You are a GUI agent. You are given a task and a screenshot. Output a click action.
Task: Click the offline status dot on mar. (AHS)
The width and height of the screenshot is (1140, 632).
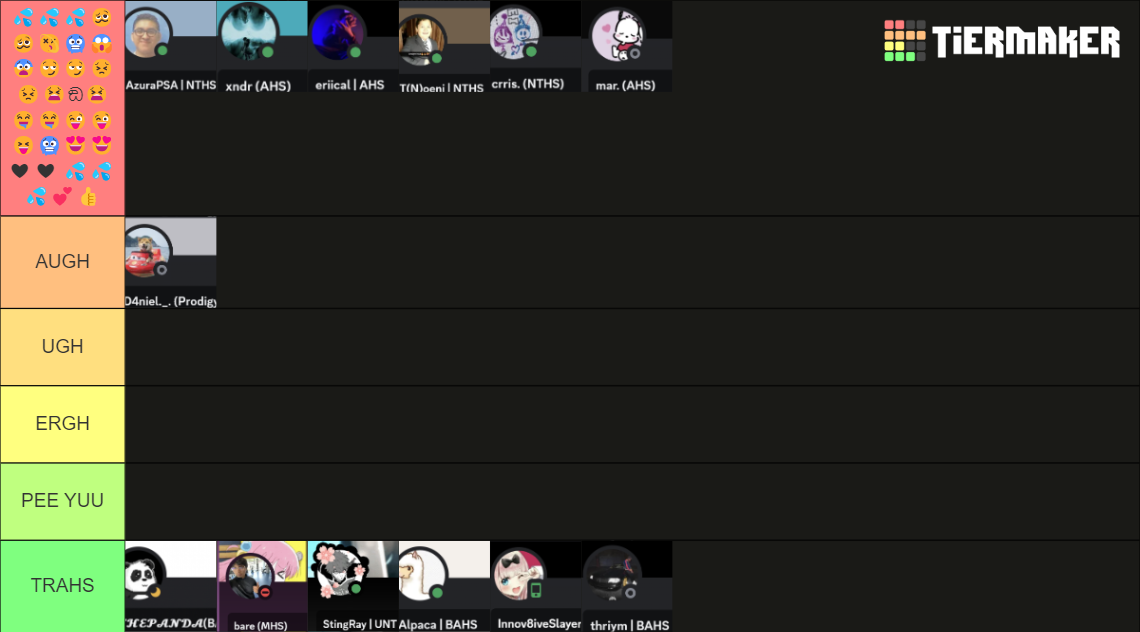(x=635, y=54)
